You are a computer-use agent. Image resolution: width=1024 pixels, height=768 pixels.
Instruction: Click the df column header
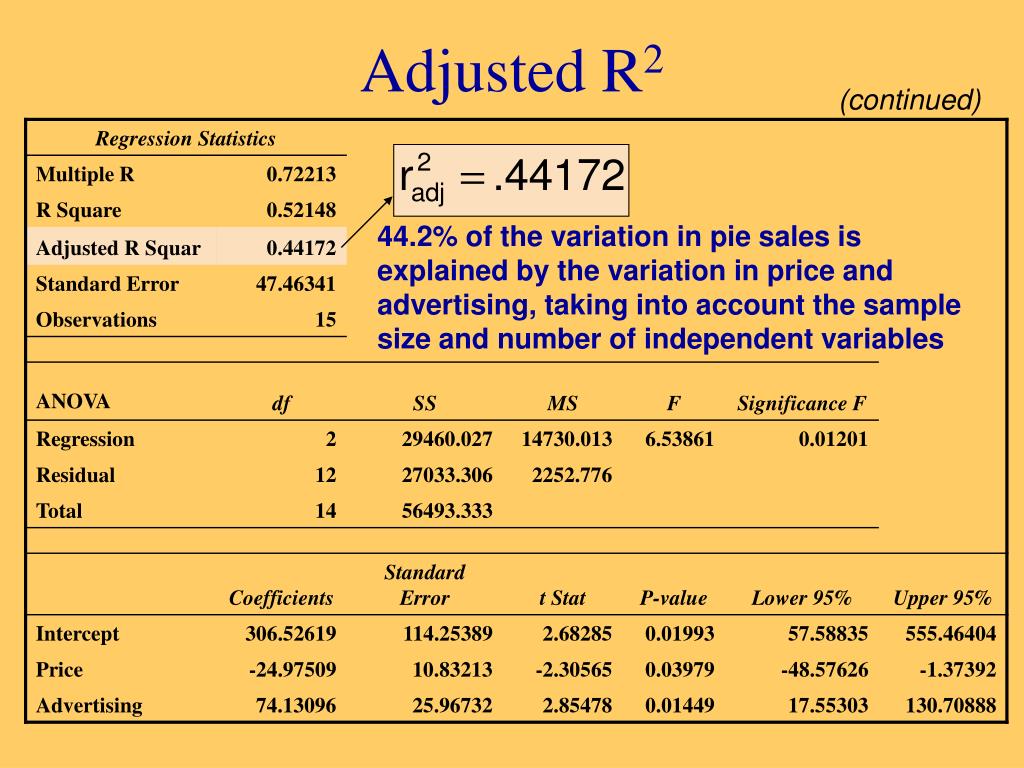click(x=281, y=404)
